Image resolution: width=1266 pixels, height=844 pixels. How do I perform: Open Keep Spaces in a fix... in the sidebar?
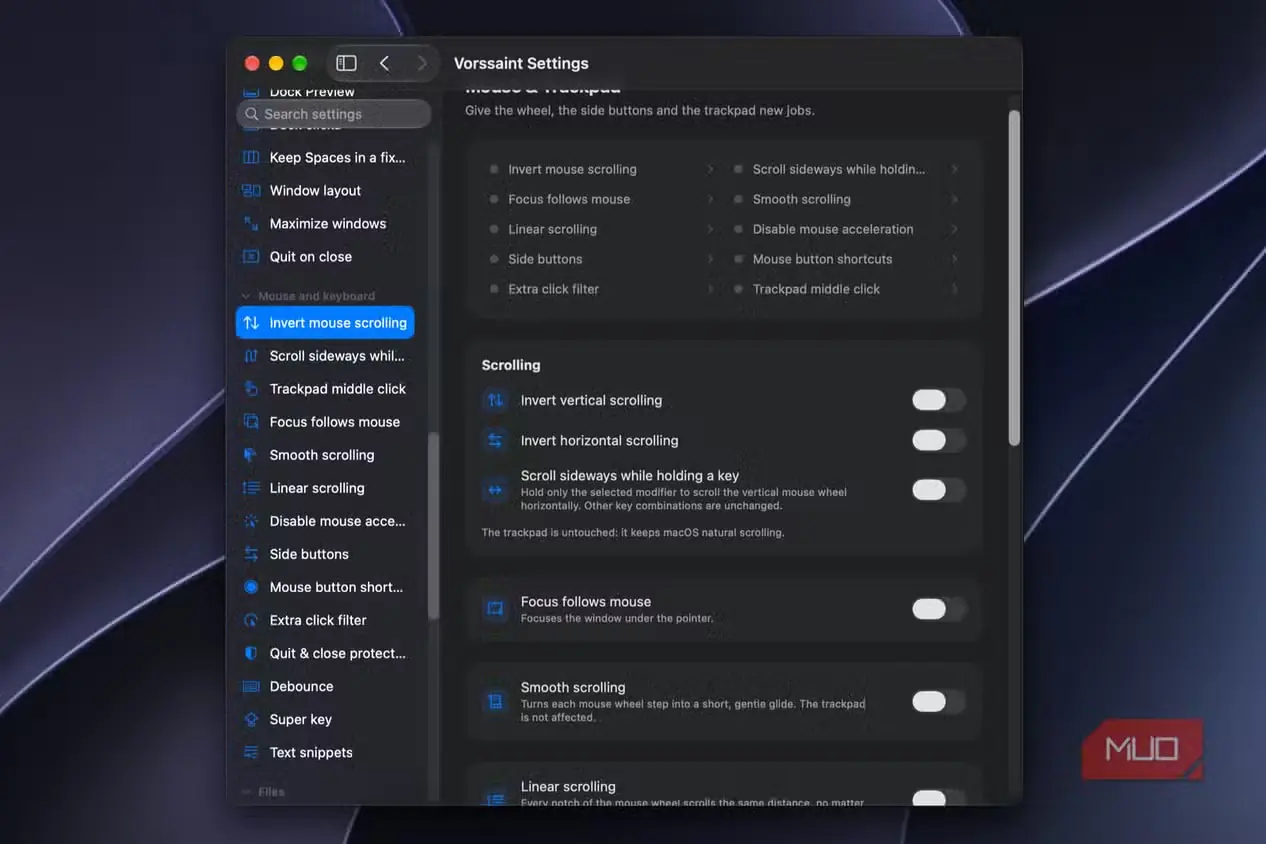[x=325, y=157]
